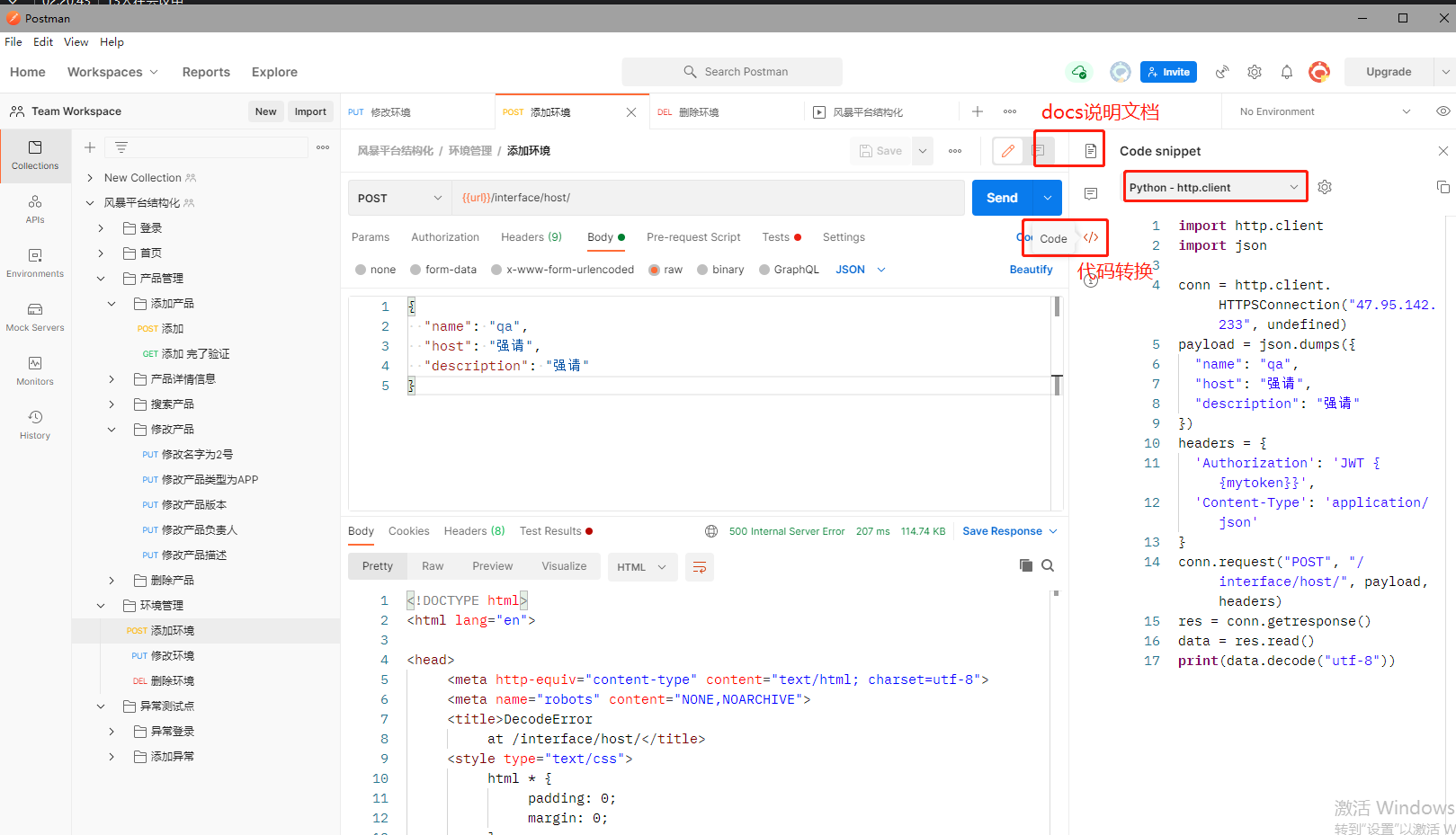Select the GraphQL body type

(764, 270)
